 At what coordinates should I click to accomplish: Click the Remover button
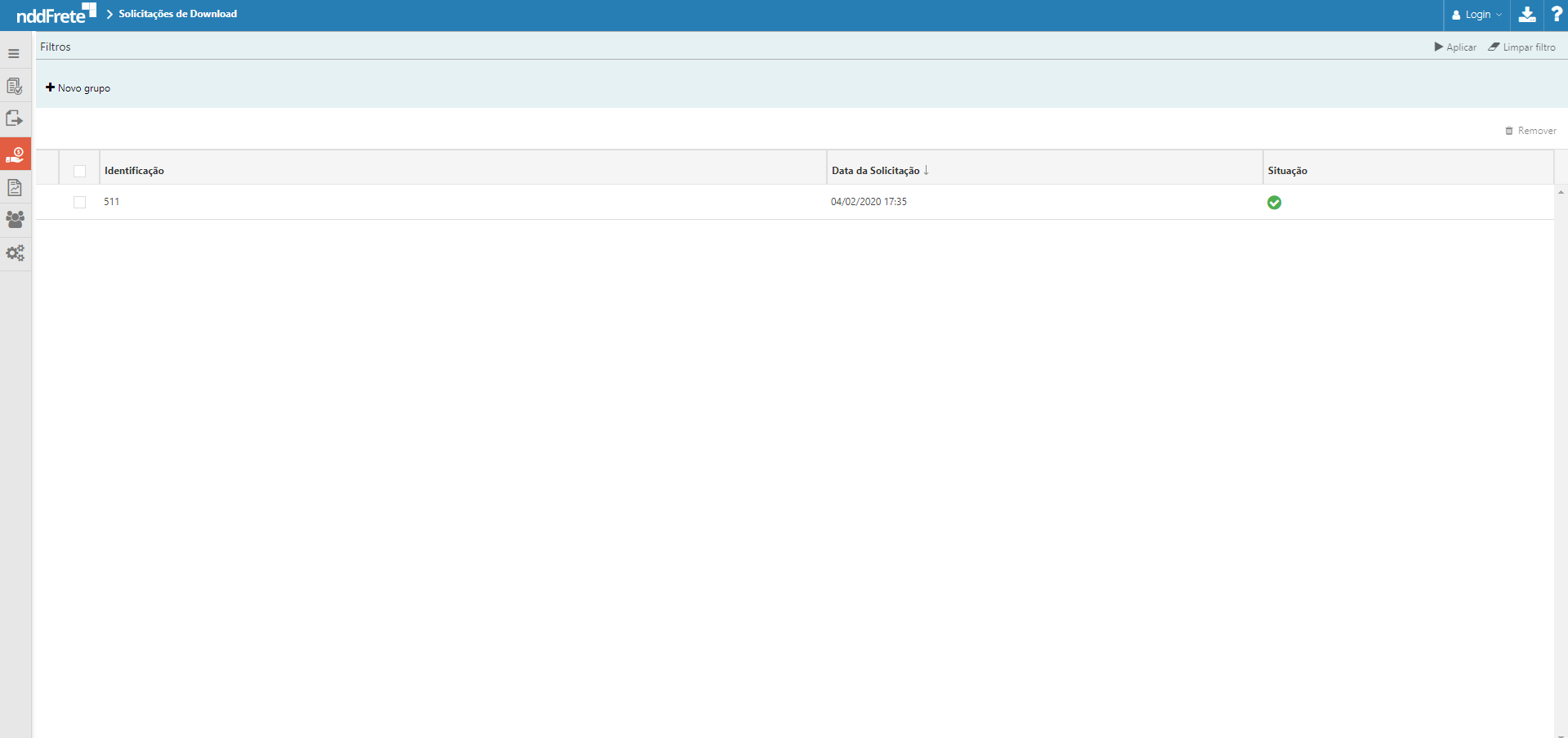point(1530,131)
